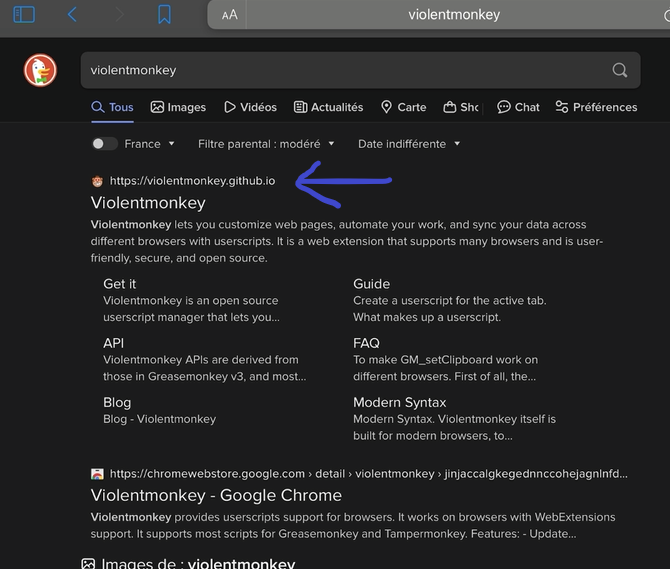Switch to the Vidéos tab
Viewport: 670px width, 569px height.
tap(250, 107)
